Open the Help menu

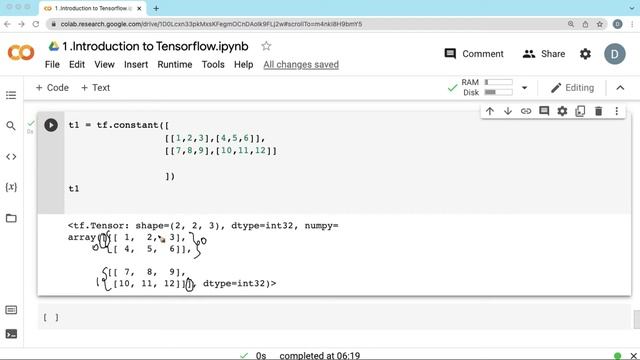[244, 64]
